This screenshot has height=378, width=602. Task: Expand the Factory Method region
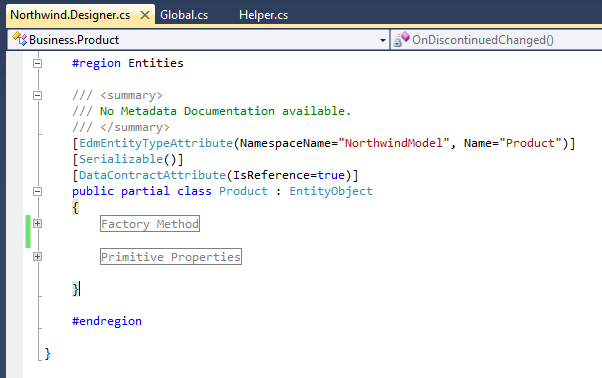point(37,224)
